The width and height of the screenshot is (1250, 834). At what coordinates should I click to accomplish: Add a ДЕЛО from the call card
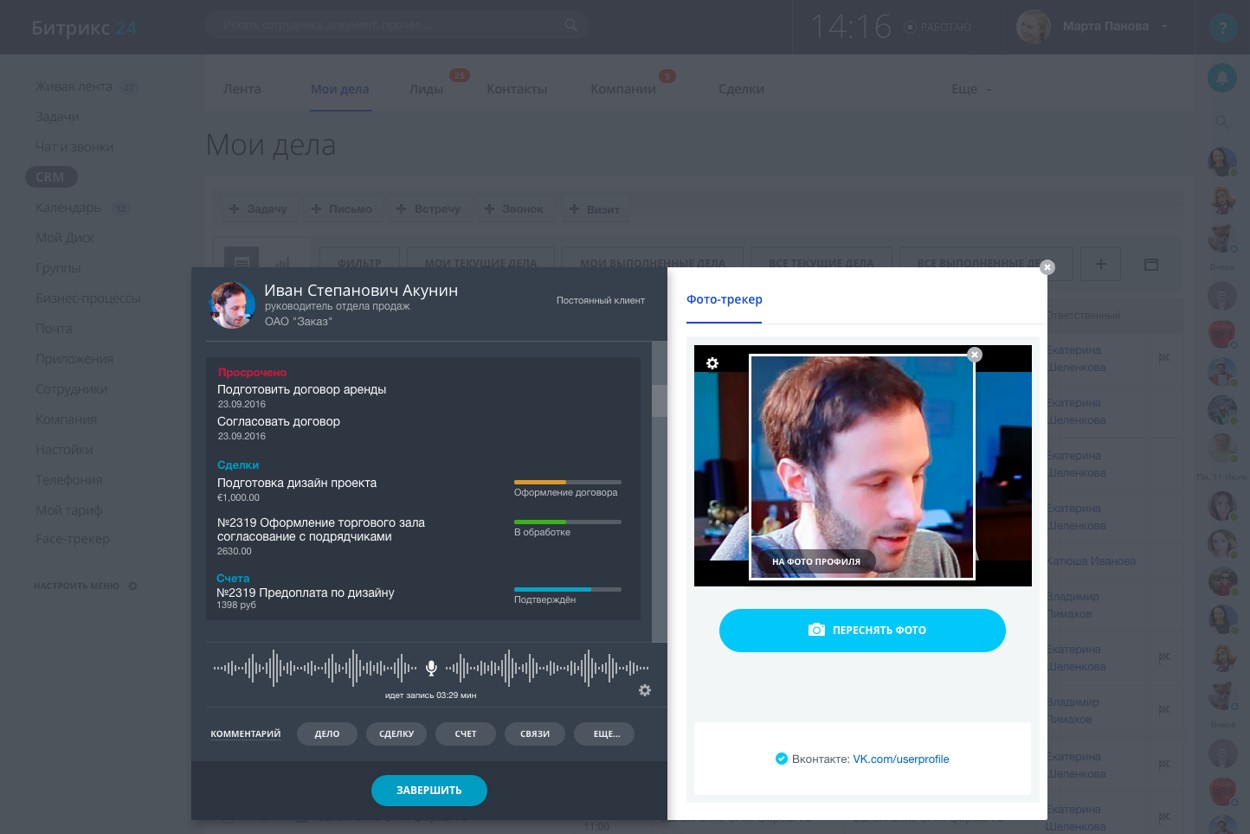(327, 734)
